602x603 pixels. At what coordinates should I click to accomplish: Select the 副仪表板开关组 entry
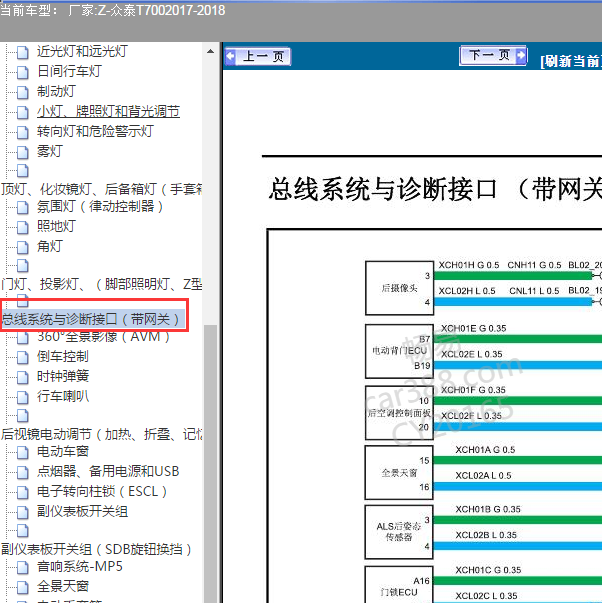(82, 511)
